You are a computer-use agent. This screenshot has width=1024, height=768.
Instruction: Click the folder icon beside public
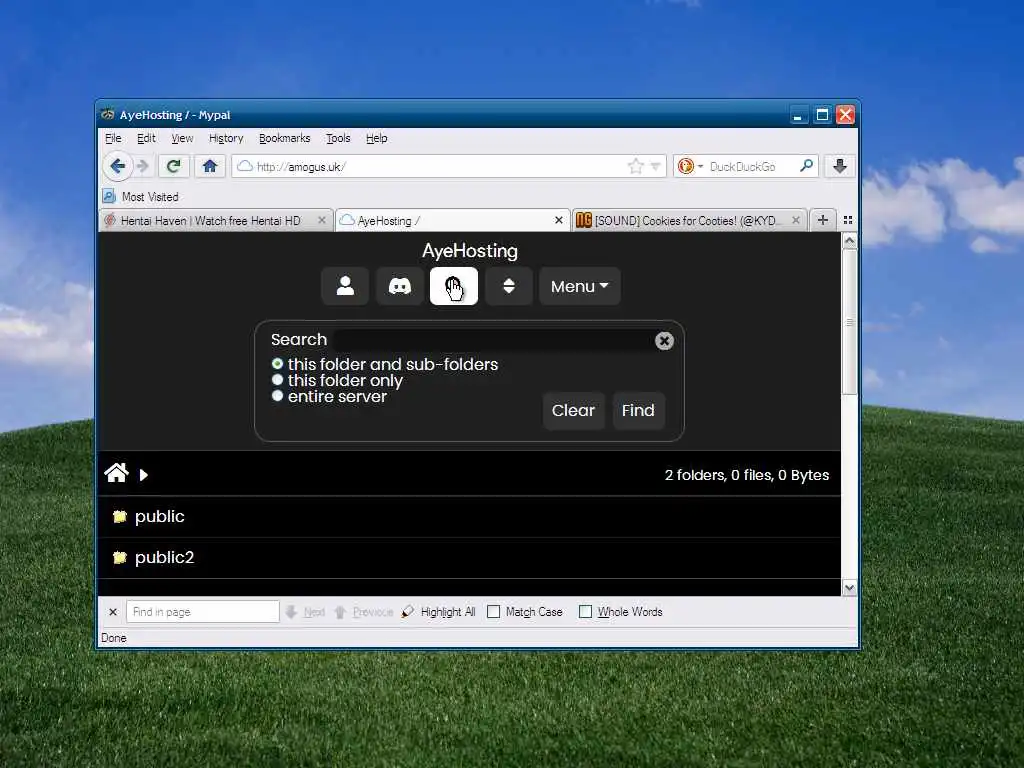pyautogui.click(x=120, y=517)
